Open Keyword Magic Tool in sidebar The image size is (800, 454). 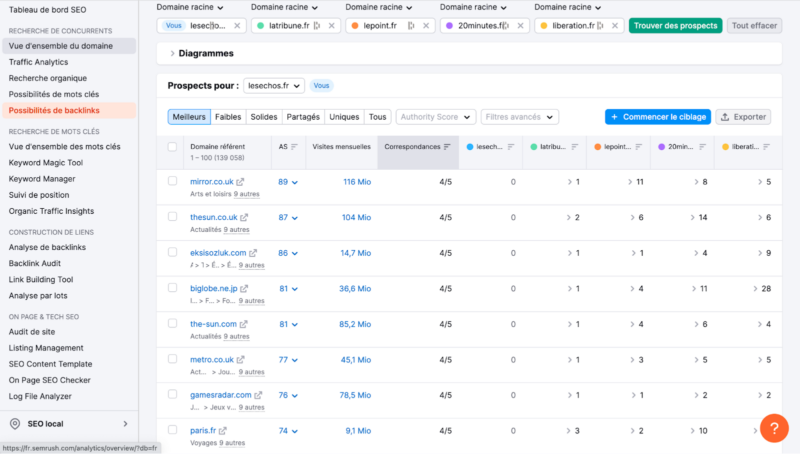[46, 163]
